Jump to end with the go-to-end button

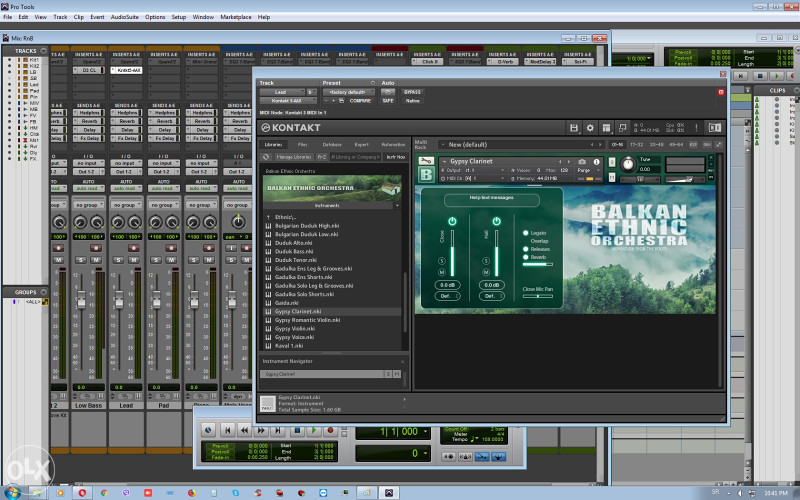pyautogui.click(x=278, y=430)
